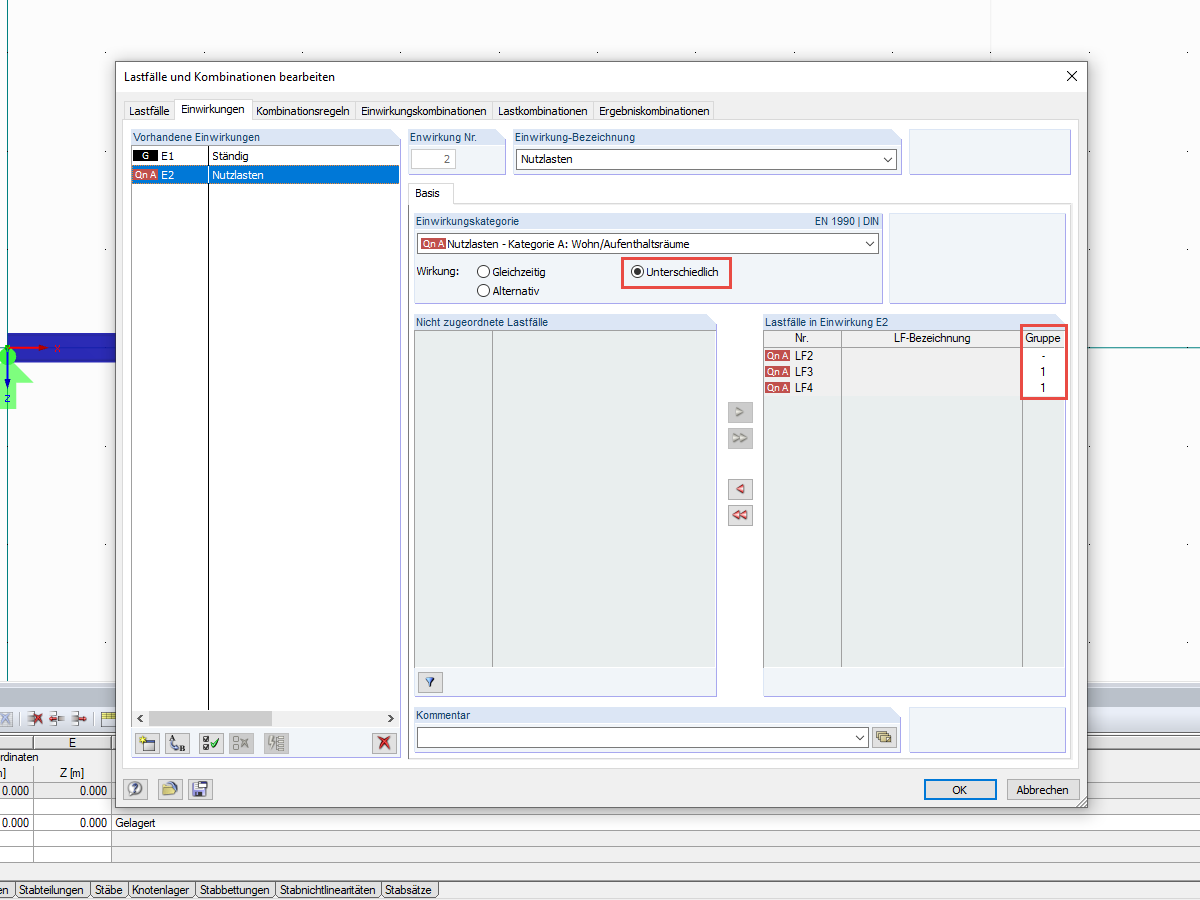Select the Gleichzeitig radio option
The width and height of the screenshot is (1200, 900).
(511, 272)
